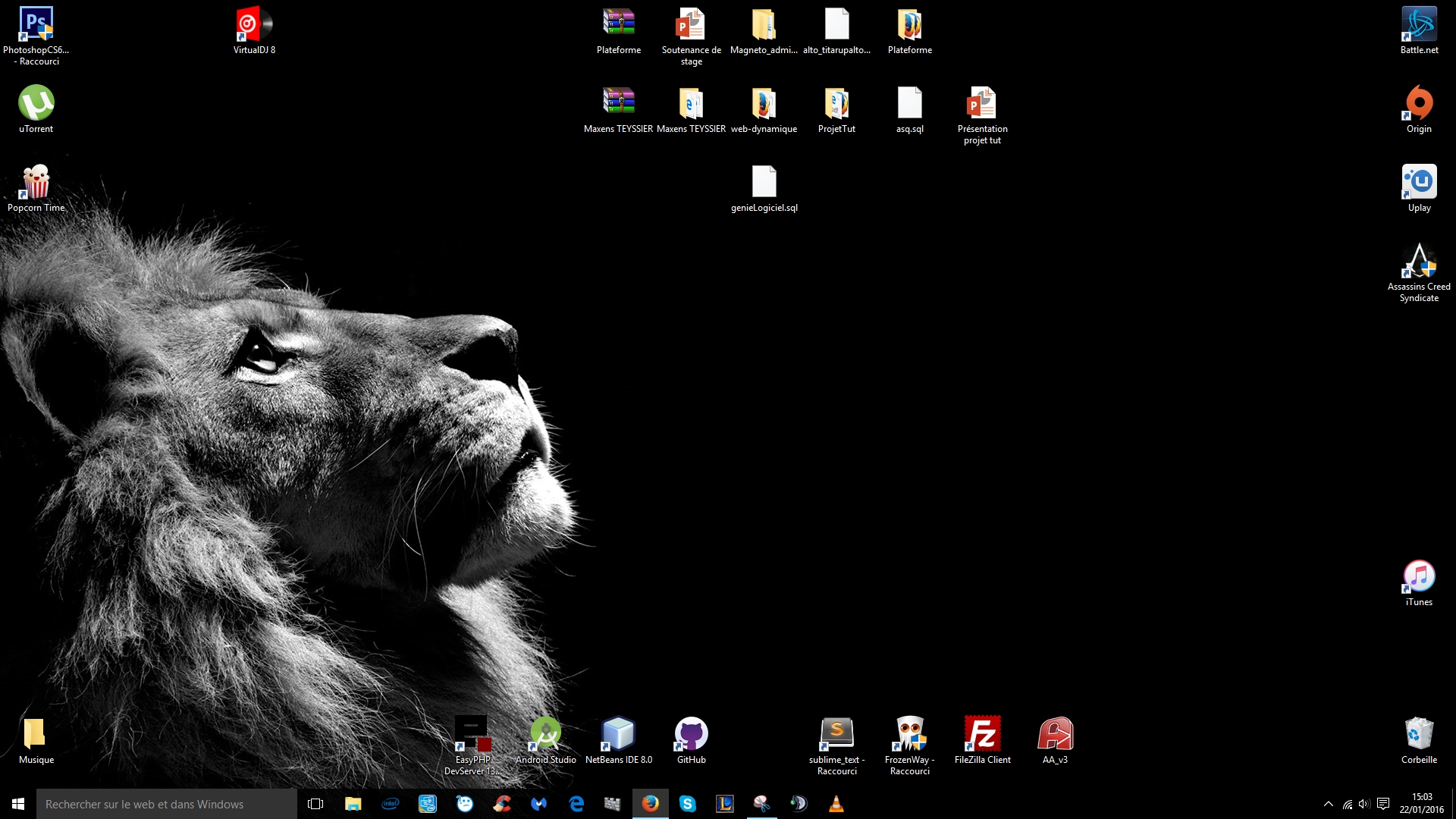The image size is (1456, 819).
Task: Select the genieLogiciel.sql file
Action: point(764,189)
